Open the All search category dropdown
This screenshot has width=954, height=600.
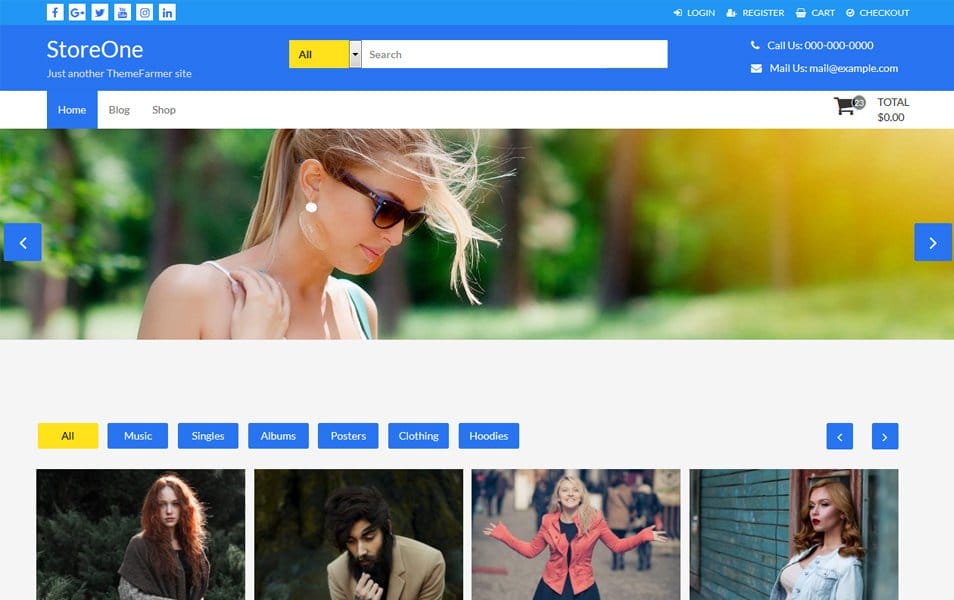325,53
